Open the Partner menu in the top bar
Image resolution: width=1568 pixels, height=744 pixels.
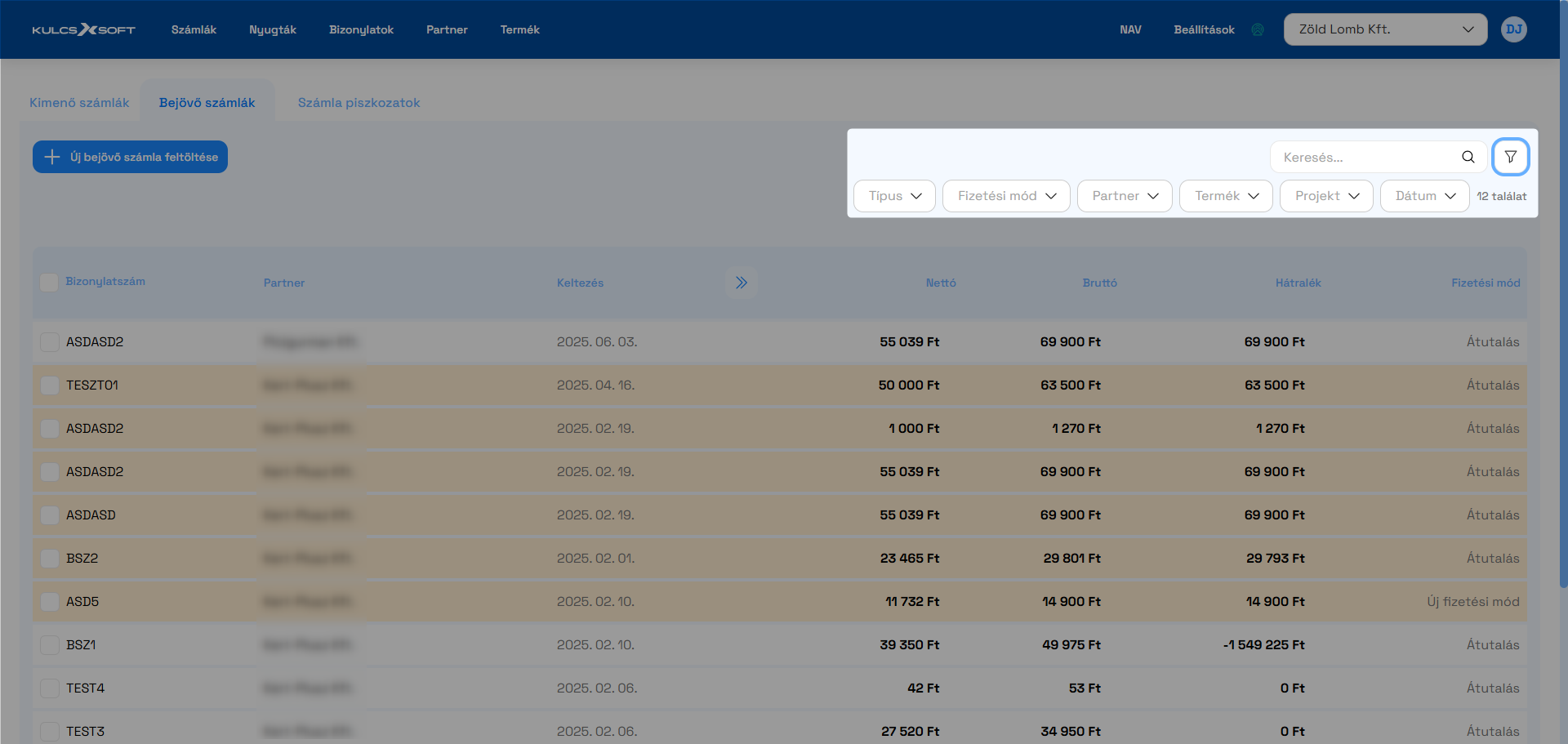447,29
